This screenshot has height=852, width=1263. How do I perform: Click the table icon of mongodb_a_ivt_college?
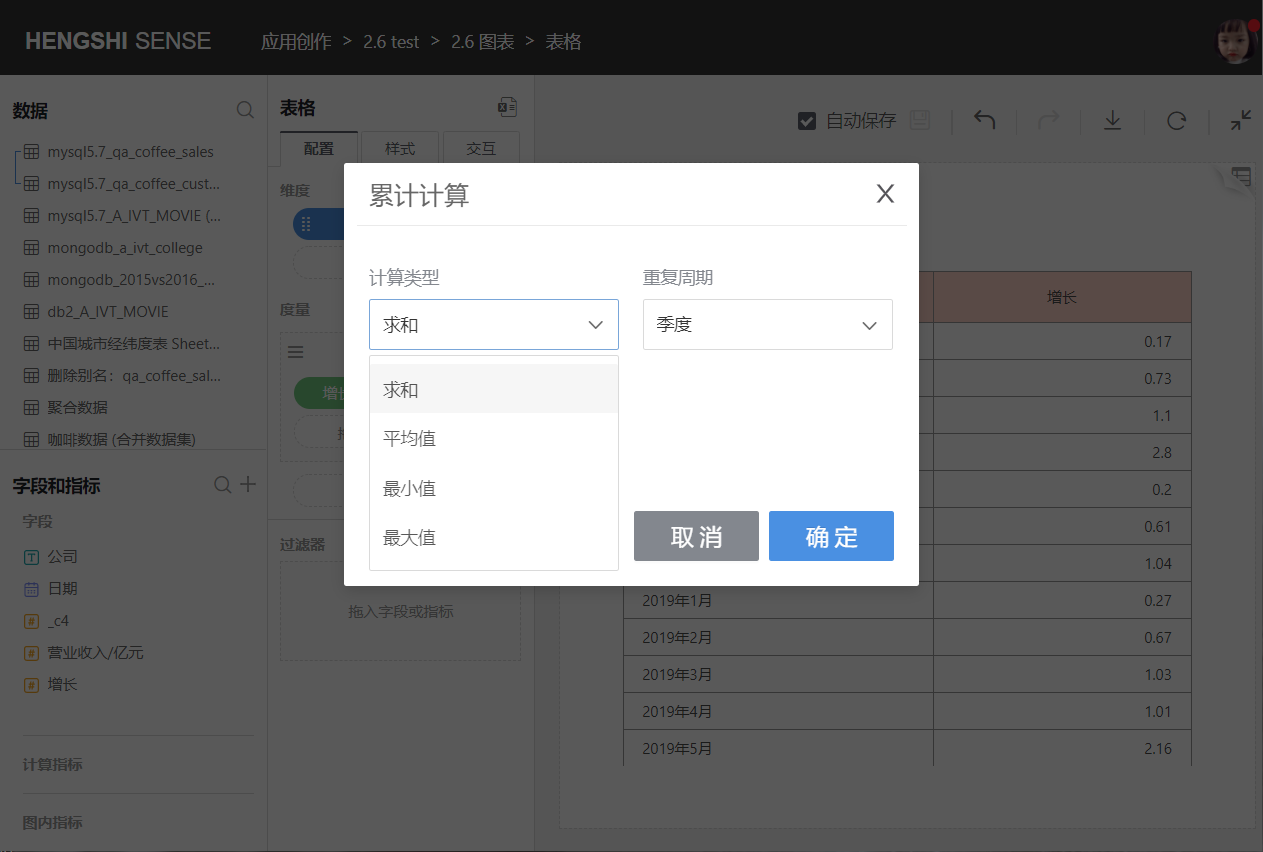[32, 248]
